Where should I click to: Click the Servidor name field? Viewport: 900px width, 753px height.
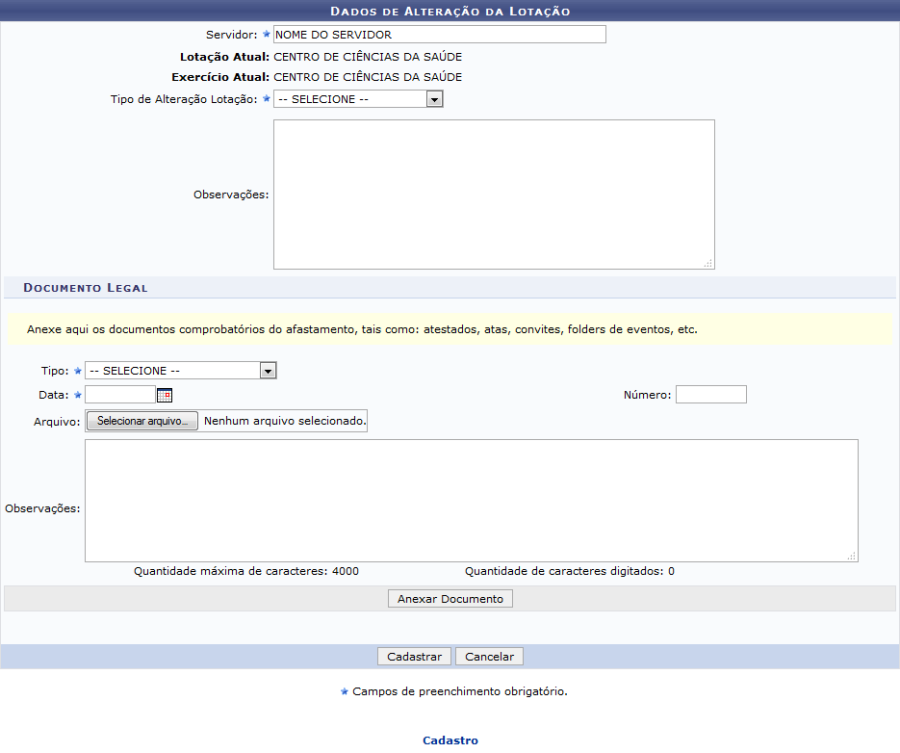pyautogui.click(x=439, y=34)
